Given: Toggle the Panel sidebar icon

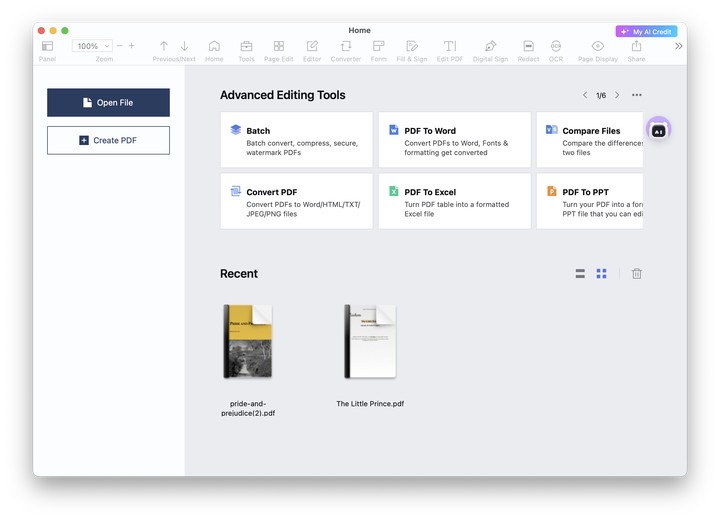Looking at the screenshot, I should coord(47,46).
